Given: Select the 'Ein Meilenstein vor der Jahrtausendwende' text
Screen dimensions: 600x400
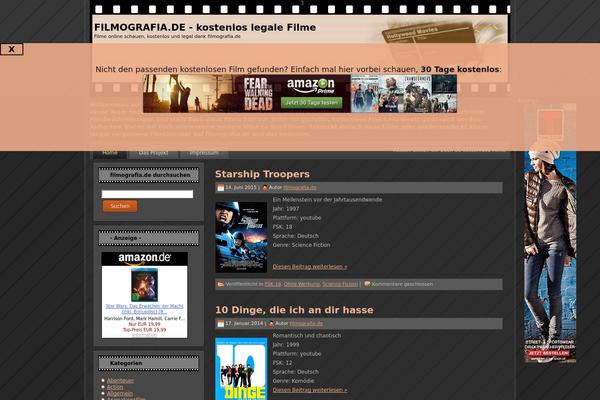Looking at the screenshot, I should (327, 199).
